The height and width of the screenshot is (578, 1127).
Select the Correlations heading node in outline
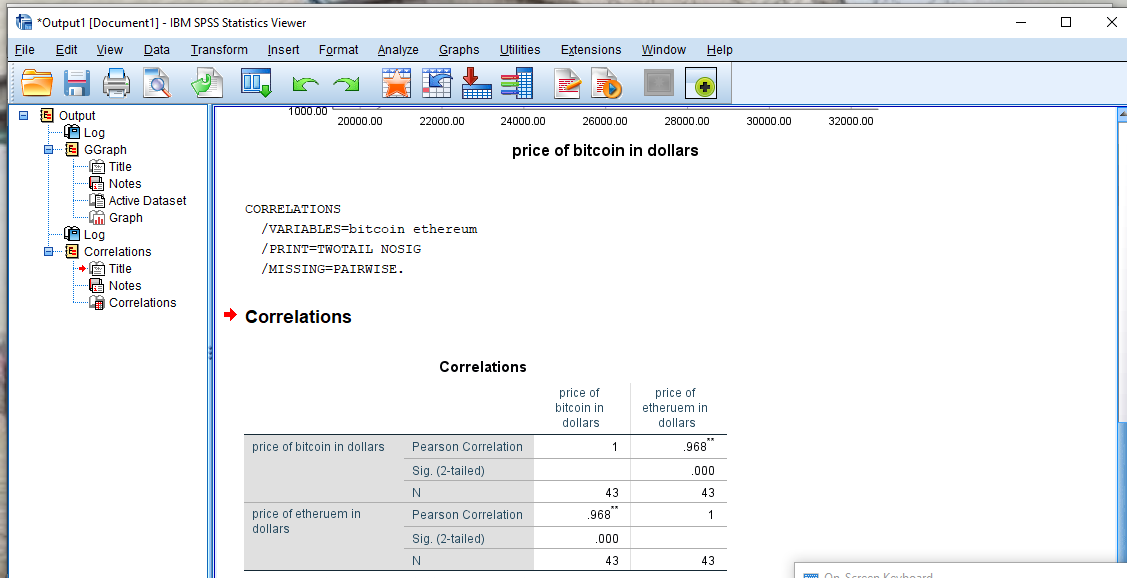click(x=117, y=252)
